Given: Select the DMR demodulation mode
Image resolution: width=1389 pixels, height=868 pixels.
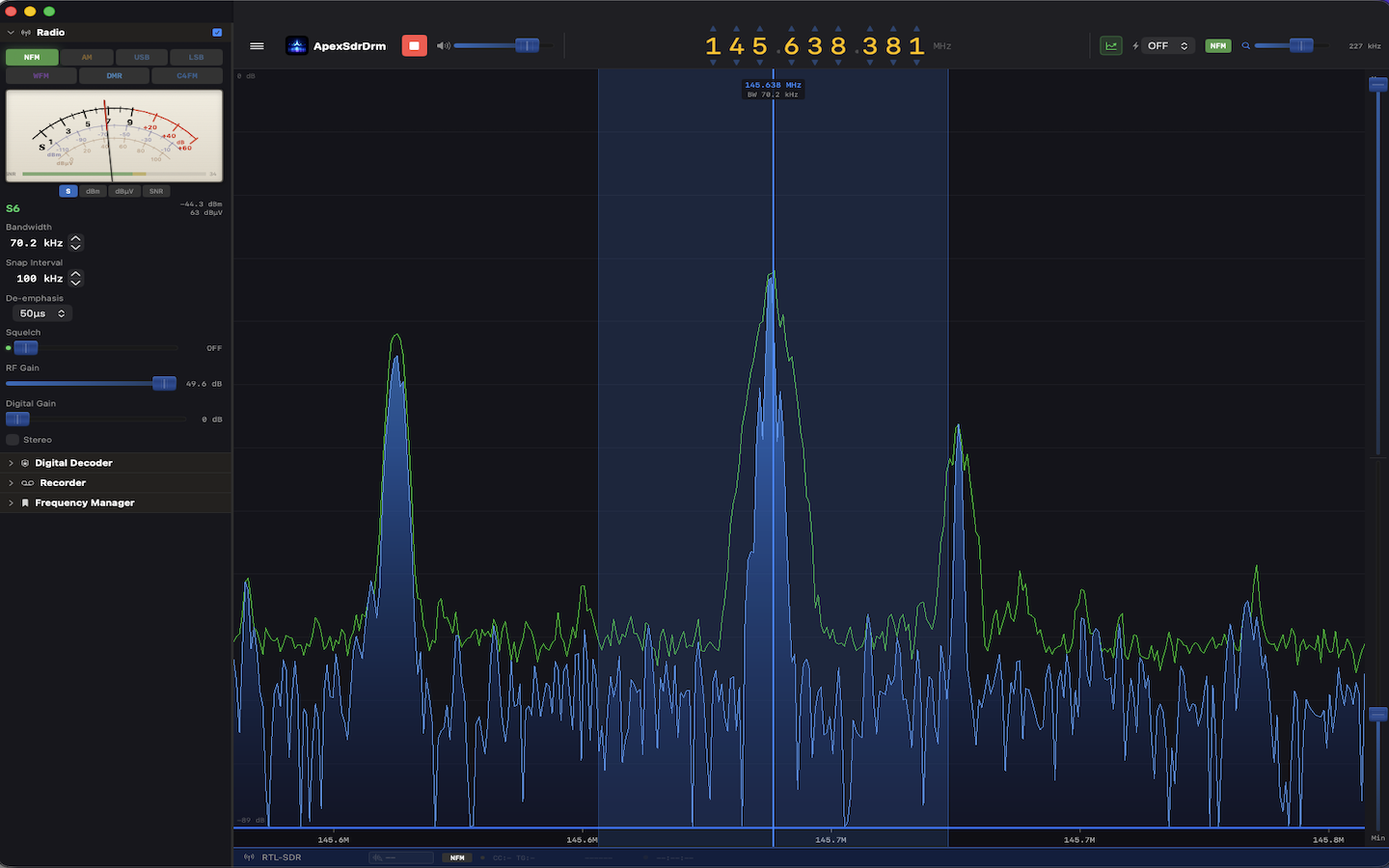Looking at the screenshot, I should (114, 74).
